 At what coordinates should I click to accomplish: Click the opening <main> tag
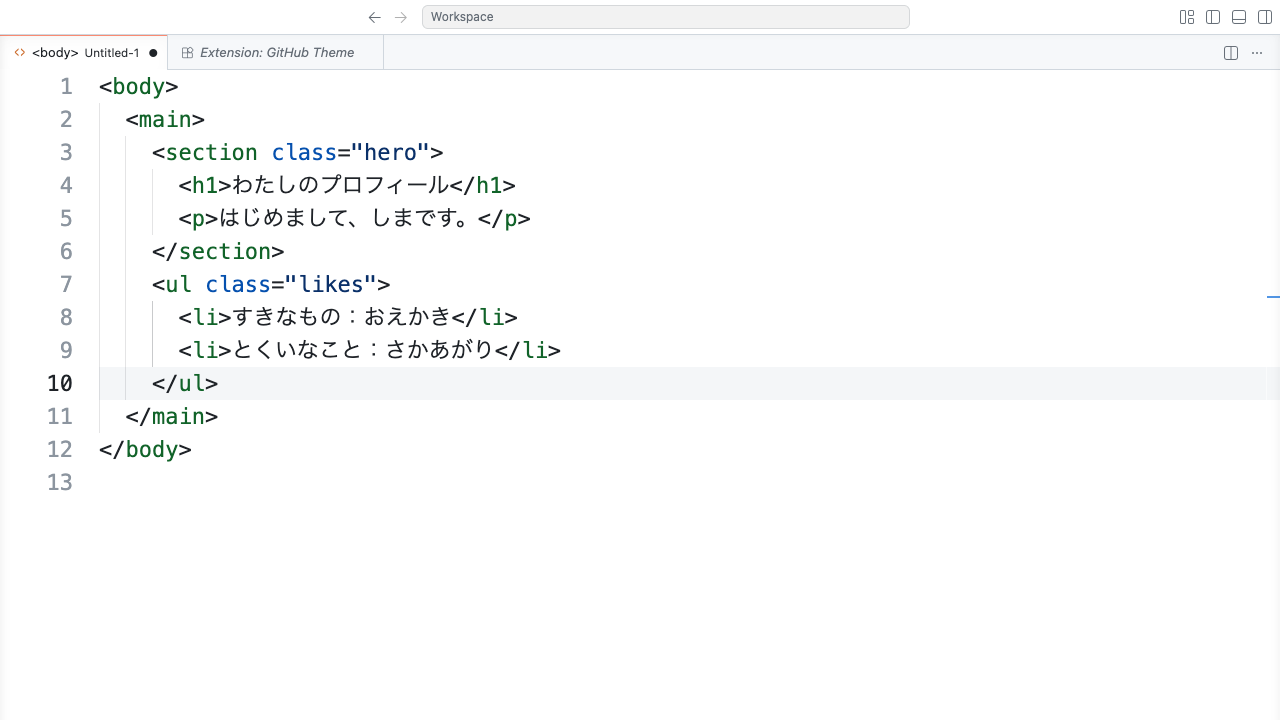165,120
